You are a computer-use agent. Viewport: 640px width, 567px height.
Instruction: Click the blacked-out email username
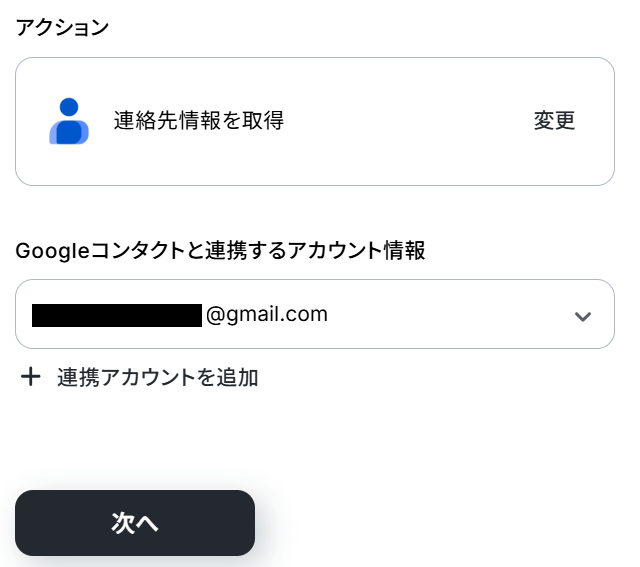pyautogui.click(x=117, y=315)
